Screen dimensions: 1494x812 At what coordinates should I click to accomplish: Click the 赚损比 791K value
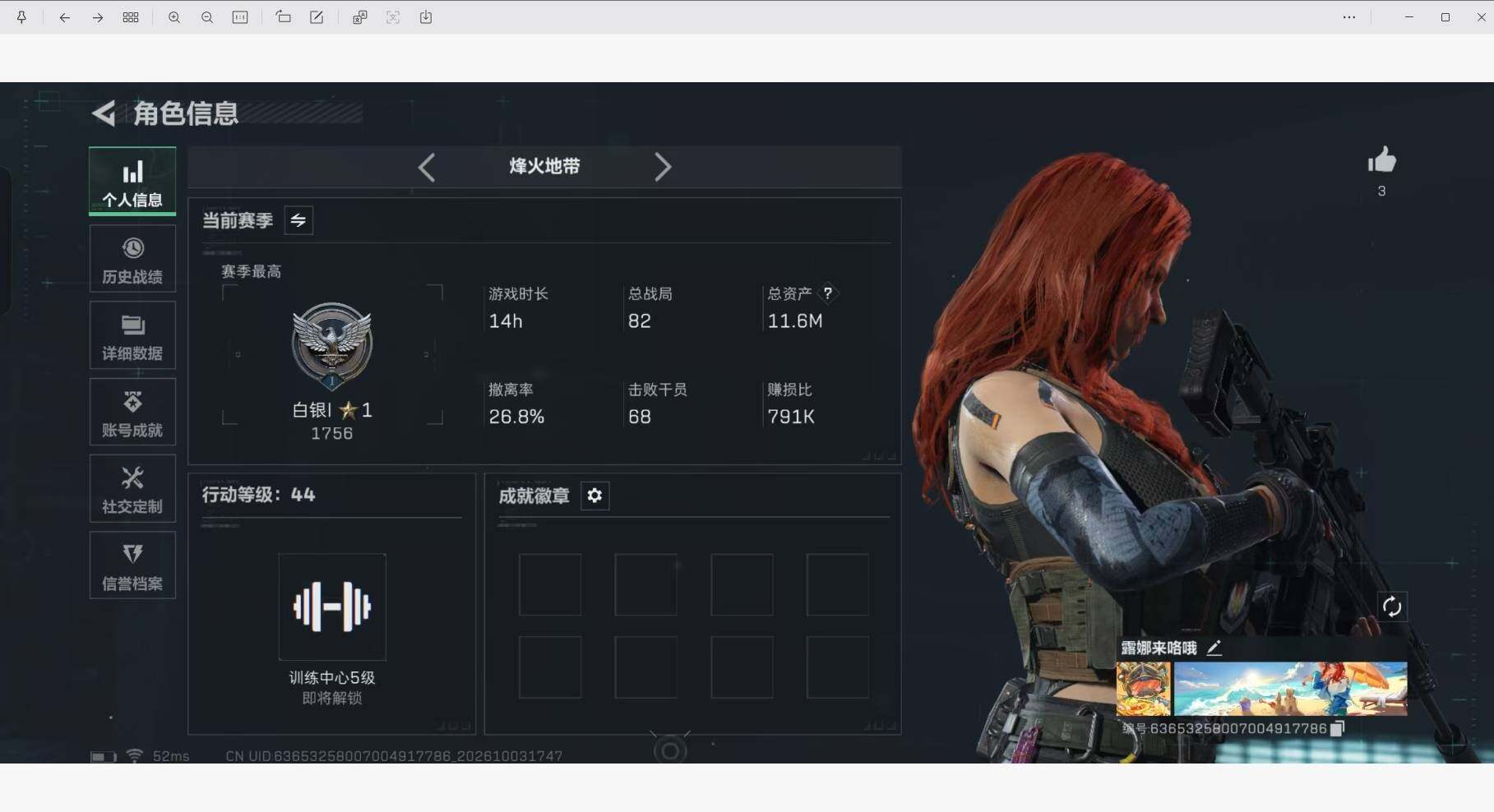(791, 417)
